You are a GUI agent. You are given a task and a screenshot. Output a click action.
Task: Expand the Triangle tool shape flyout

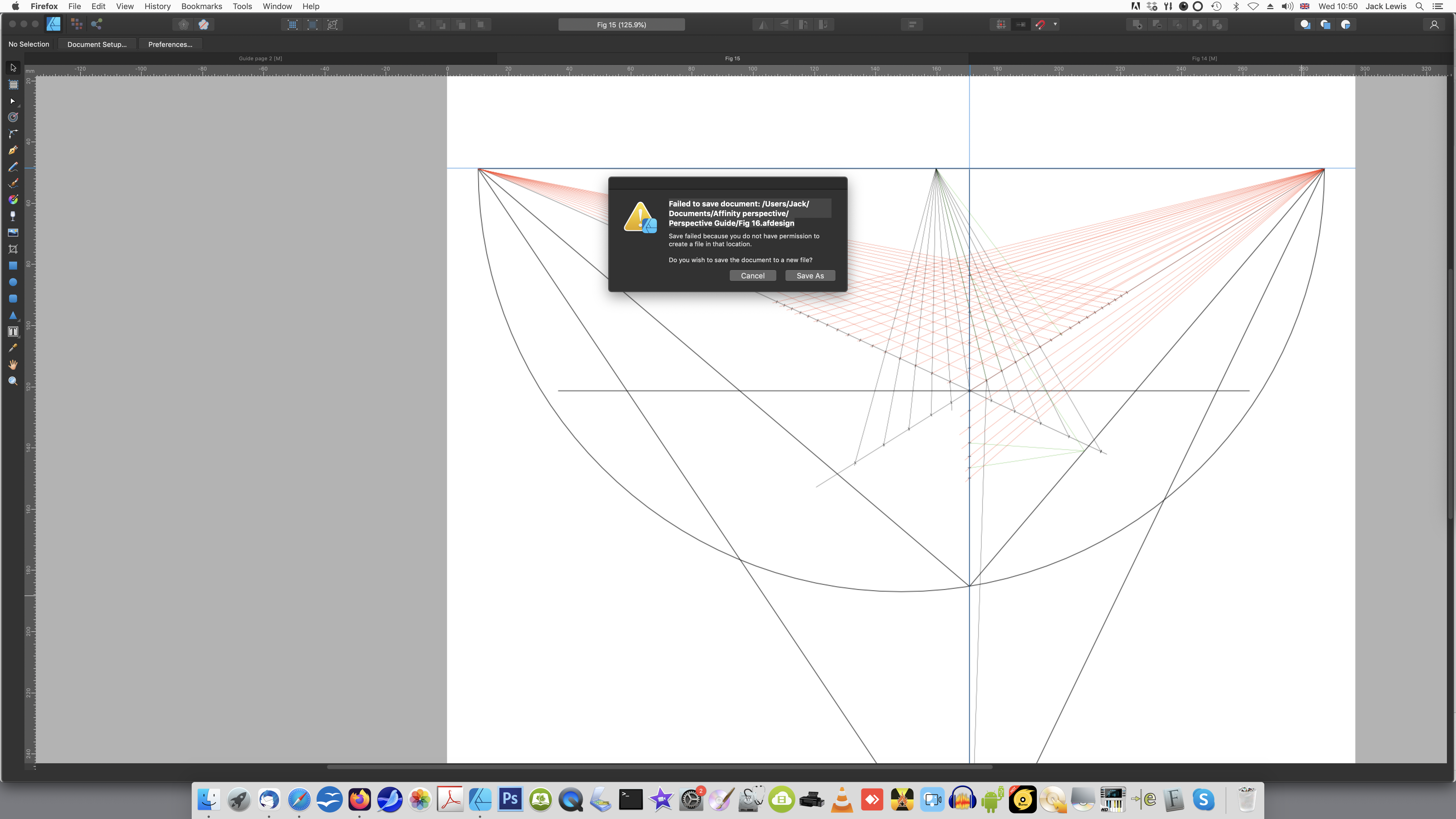(18, 320)
